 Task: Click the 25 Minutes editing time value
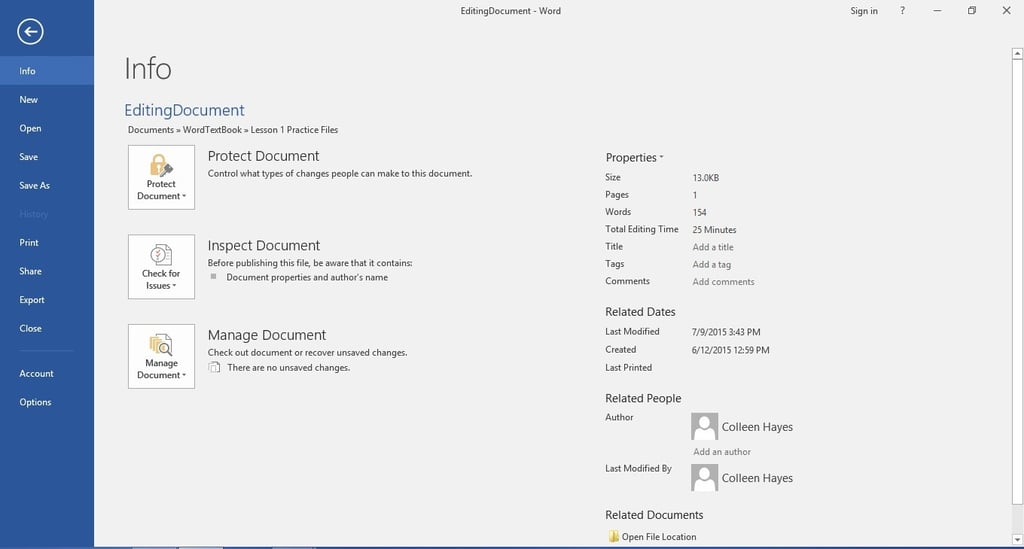[x=714, y=230]
